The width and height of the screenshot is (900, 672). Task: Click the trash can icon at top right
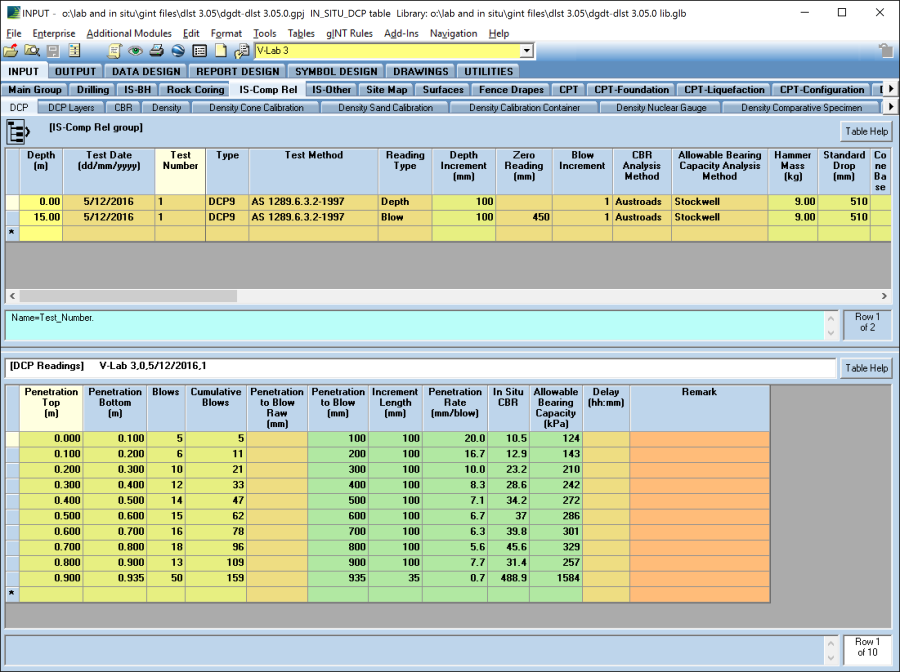[x=885, y=51]
